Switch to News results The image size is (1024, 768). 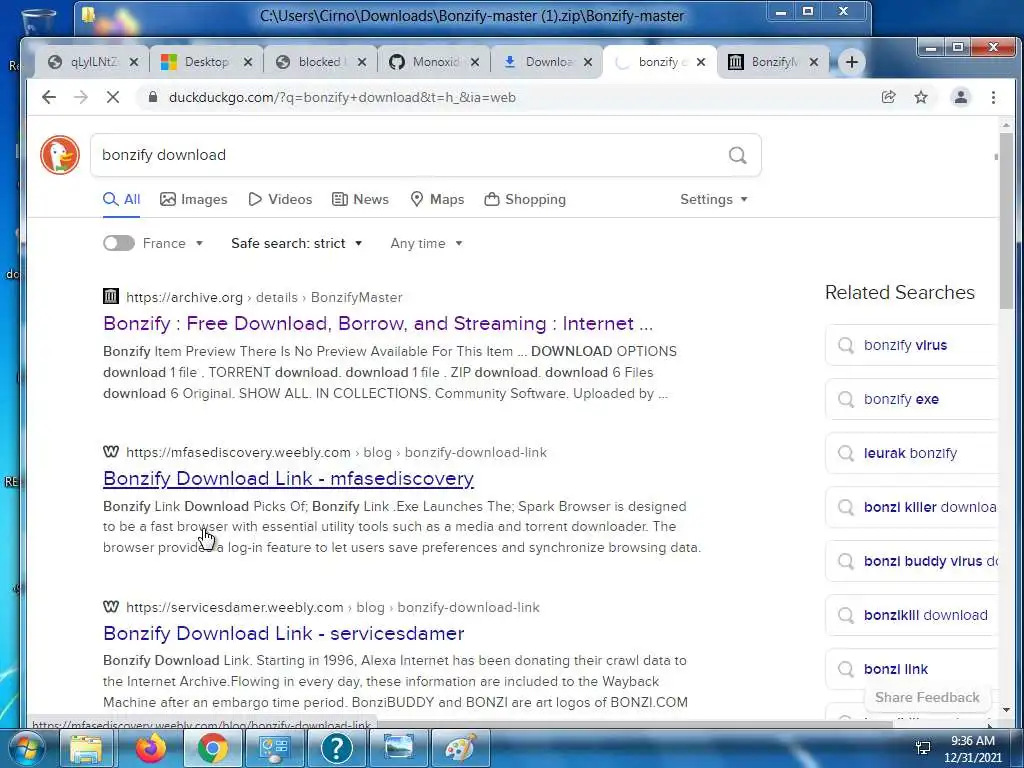(x=360, y=199)
